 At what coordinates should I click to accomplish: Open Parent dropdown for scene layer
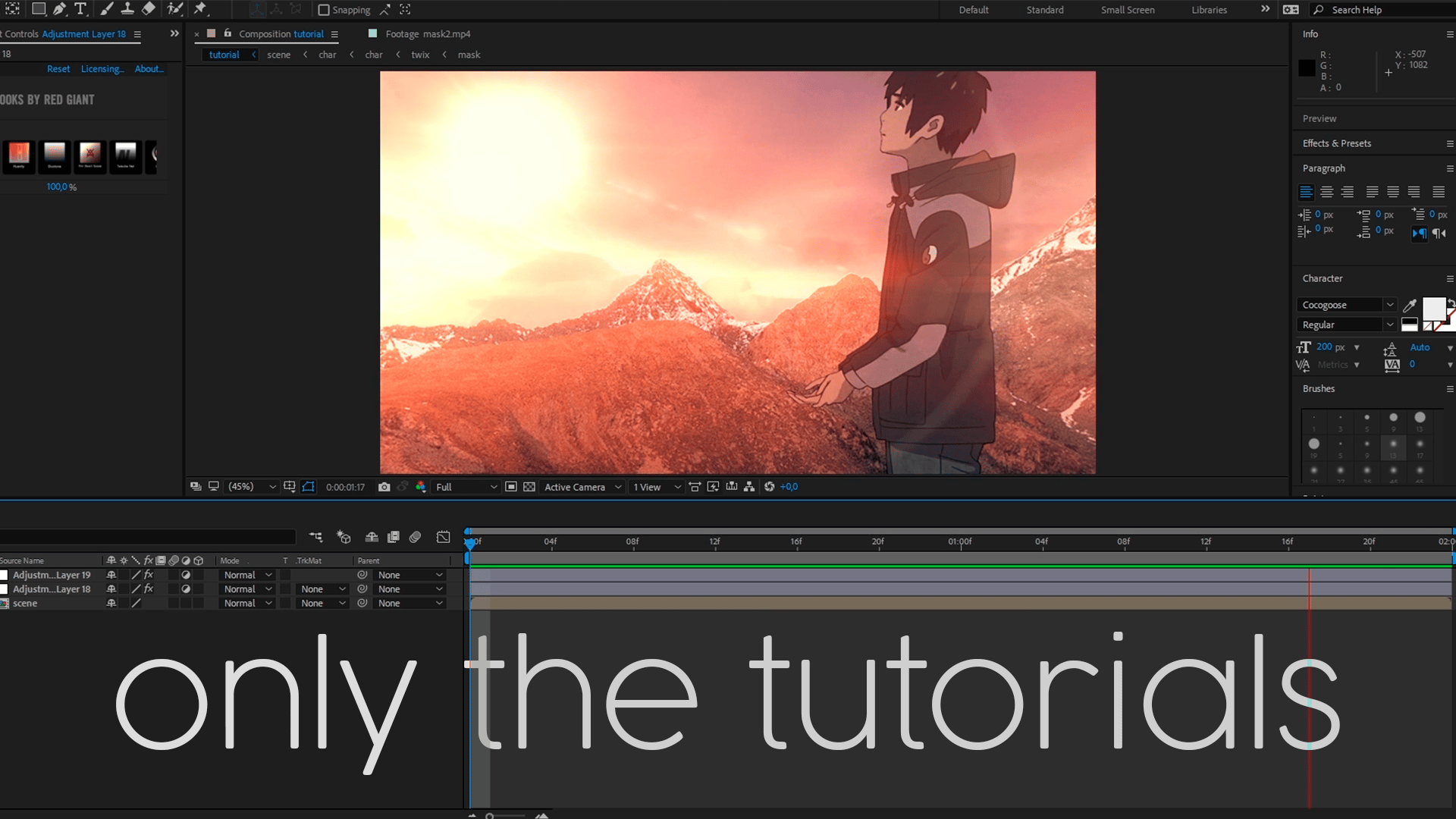click(x=409, y=603)
